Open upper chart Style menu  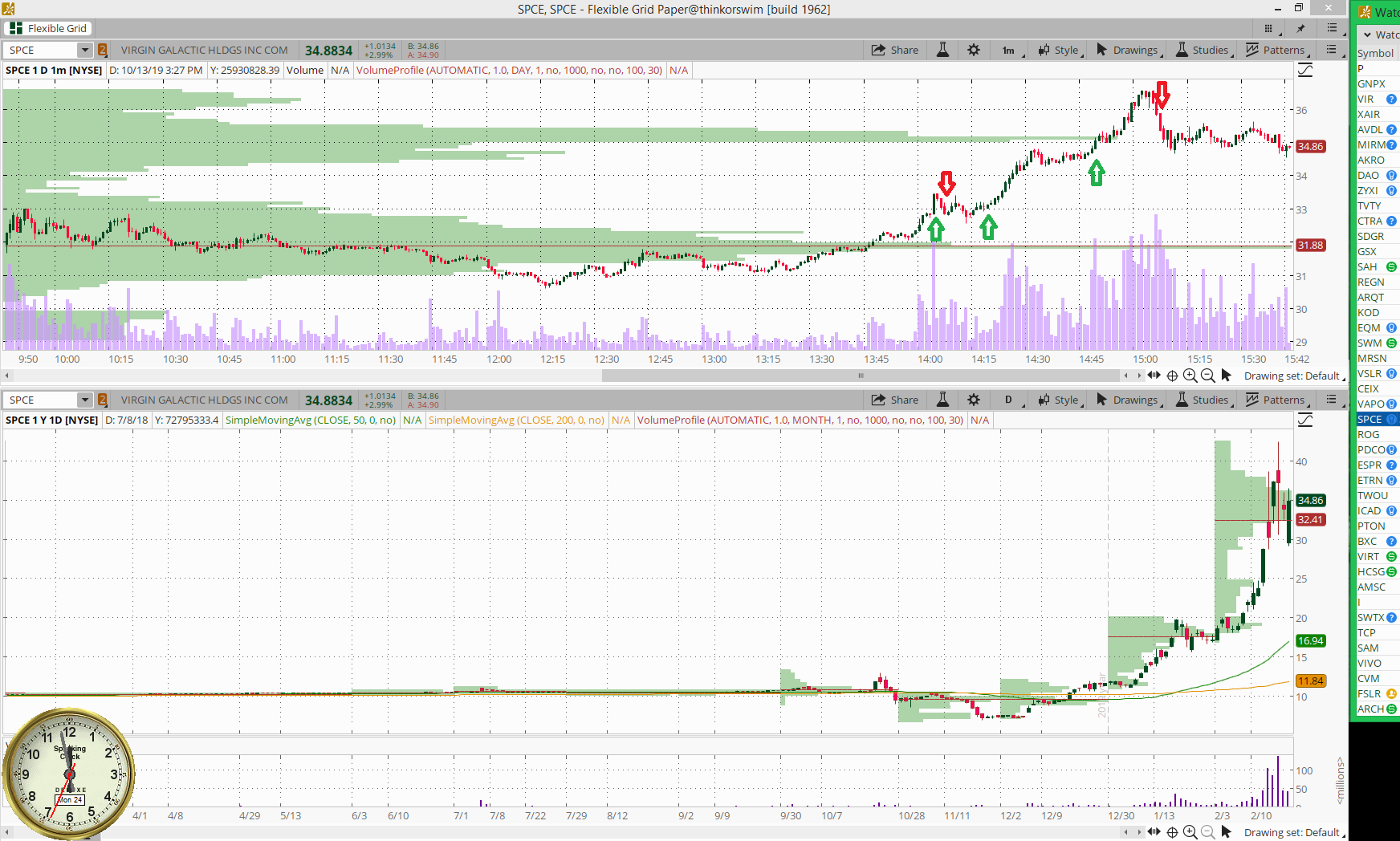1059,50
